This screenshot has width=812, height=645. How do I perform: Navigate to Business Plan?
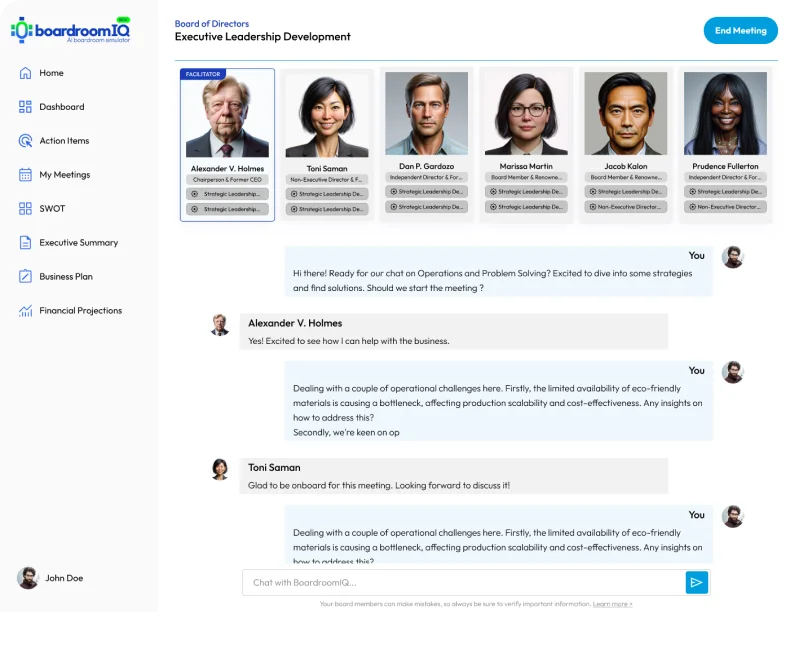pyautogui.click(x=66, y=276)
